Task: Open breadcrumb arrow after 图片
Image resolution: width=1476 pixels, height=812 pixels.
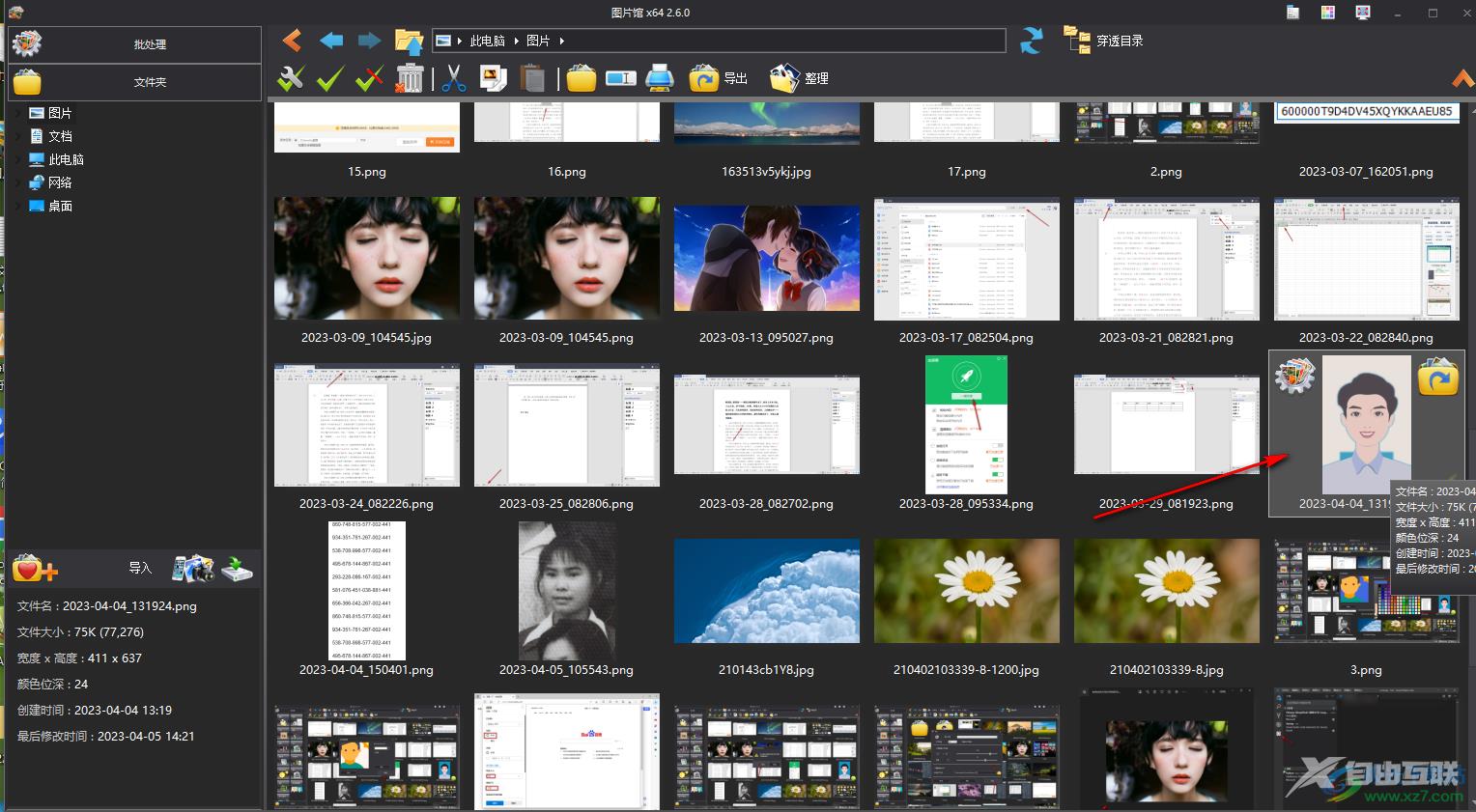Action: tap(561, 41)
